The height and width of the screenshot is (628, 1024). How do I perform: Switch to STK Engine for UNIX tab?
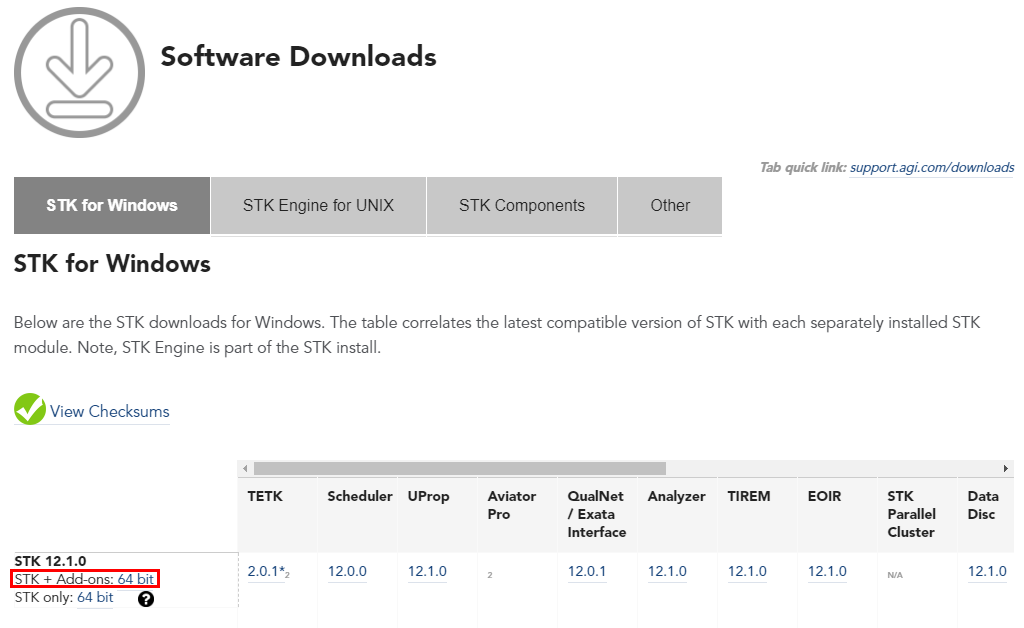318,206
